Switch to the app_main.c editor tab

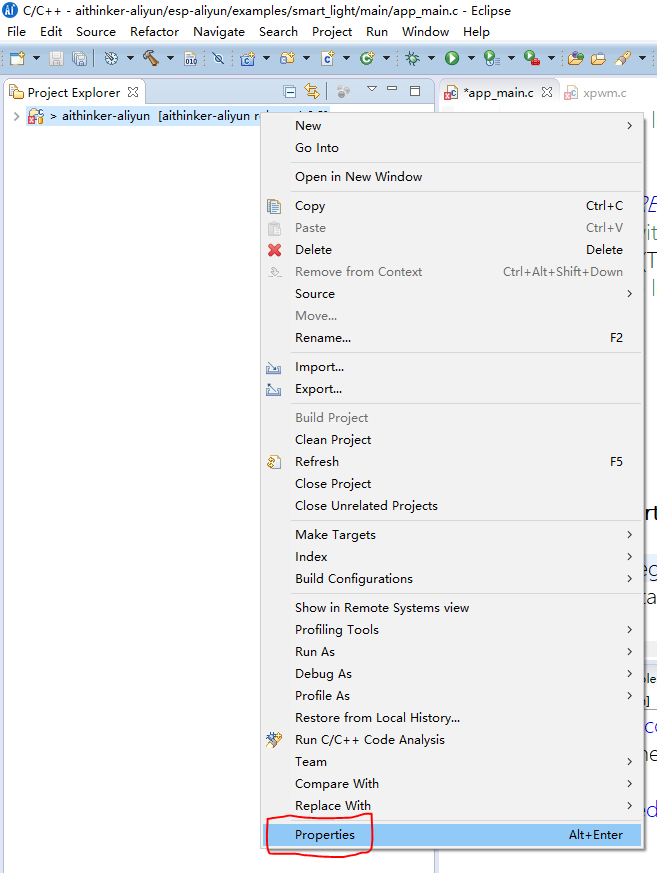coord(499,93)
